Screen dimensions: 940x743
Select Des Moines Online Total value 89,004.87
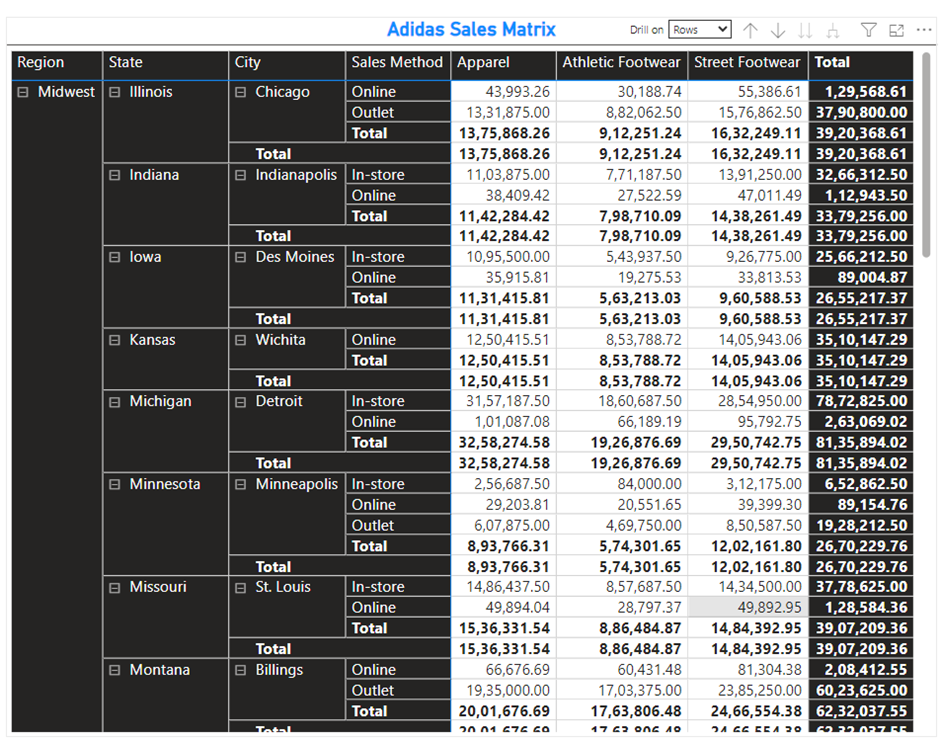861,278
